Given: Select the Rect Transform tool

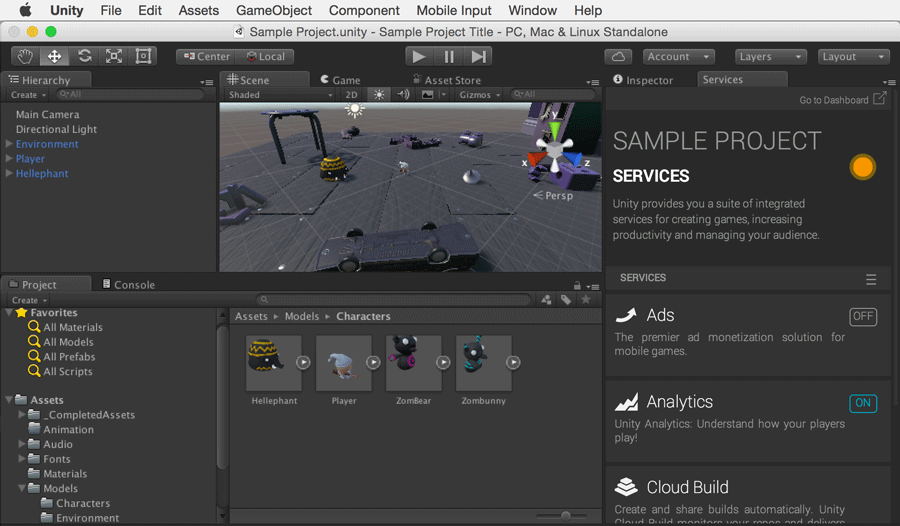Looking at the screenshot, I should click(x=142, y=57).
